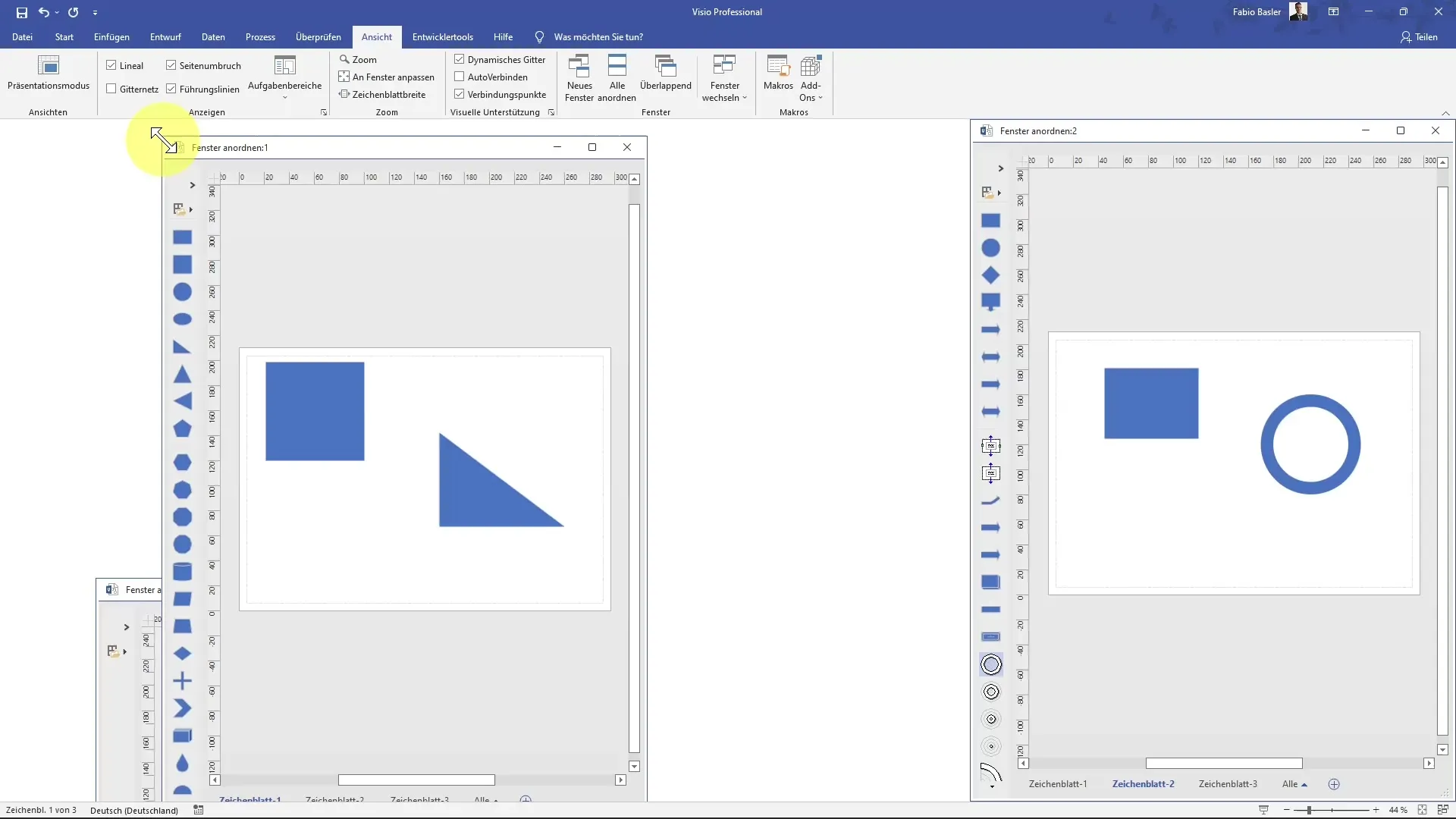Toggle the Verbindungspunkte checkbox

(x=460, y=94)
